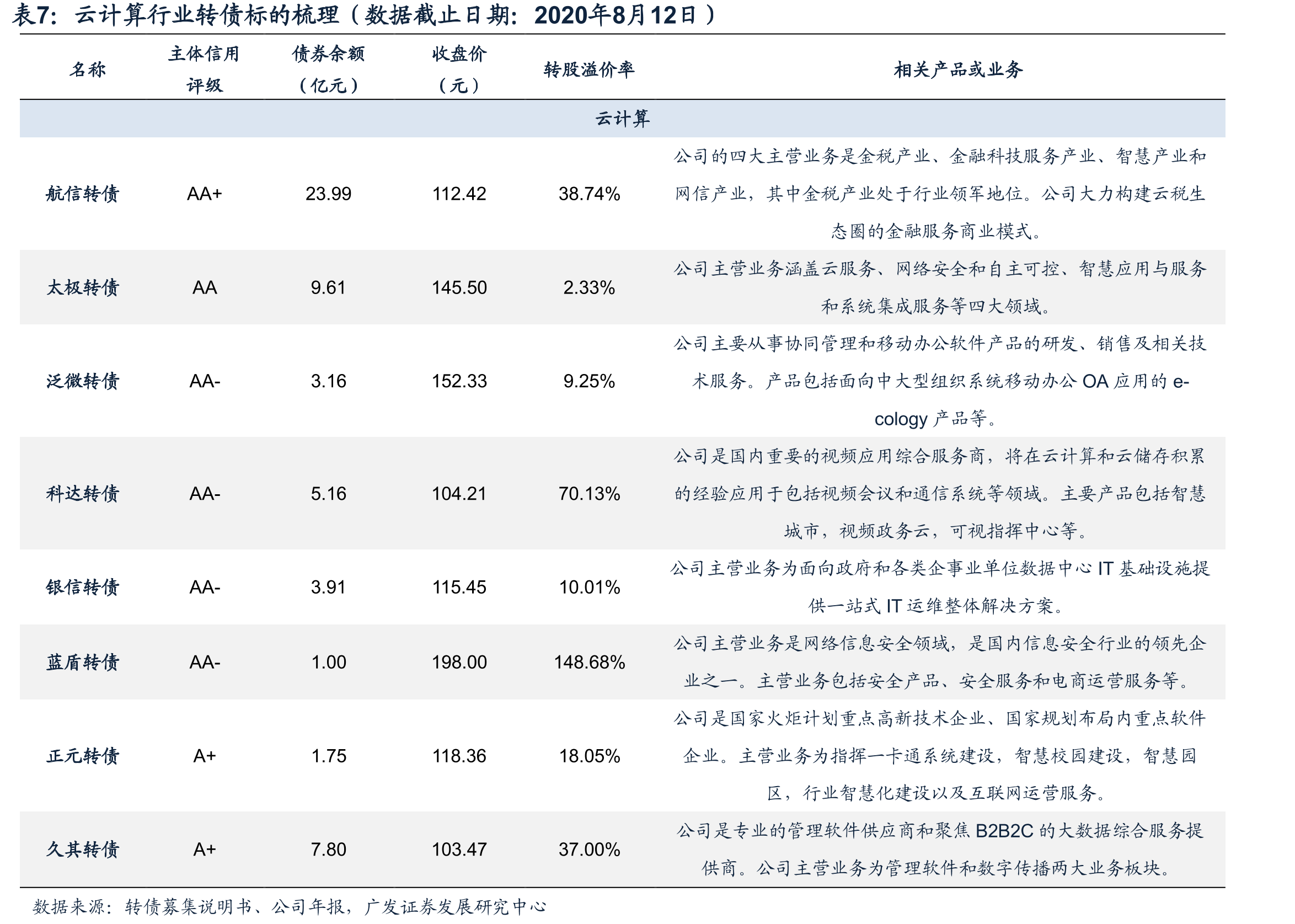1295x924 pixels.
Task: Click the bond name '正元转债'
Action: coord(83,756)
